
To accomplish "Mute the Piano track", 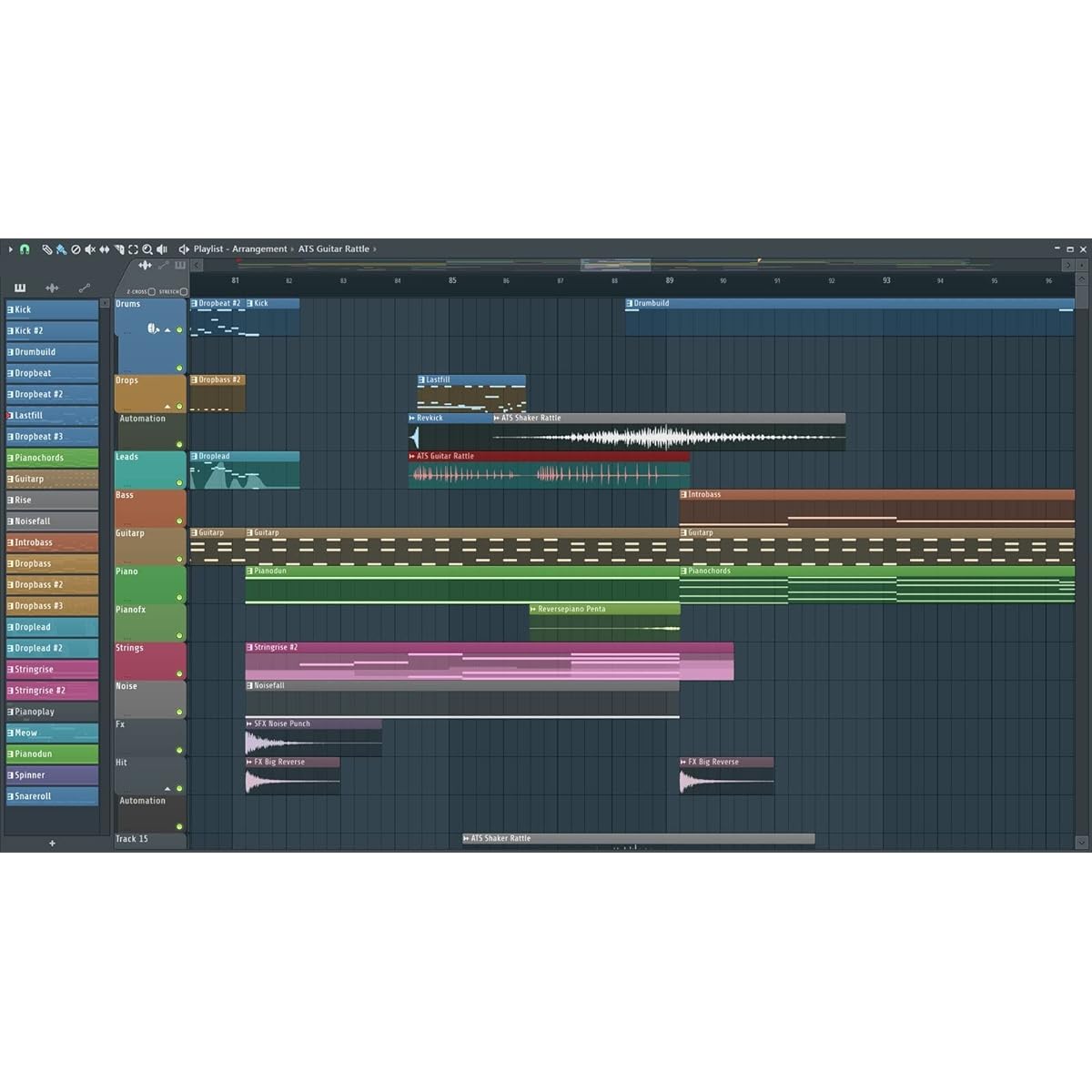I will pyautogui.click(x=179, y=598).
